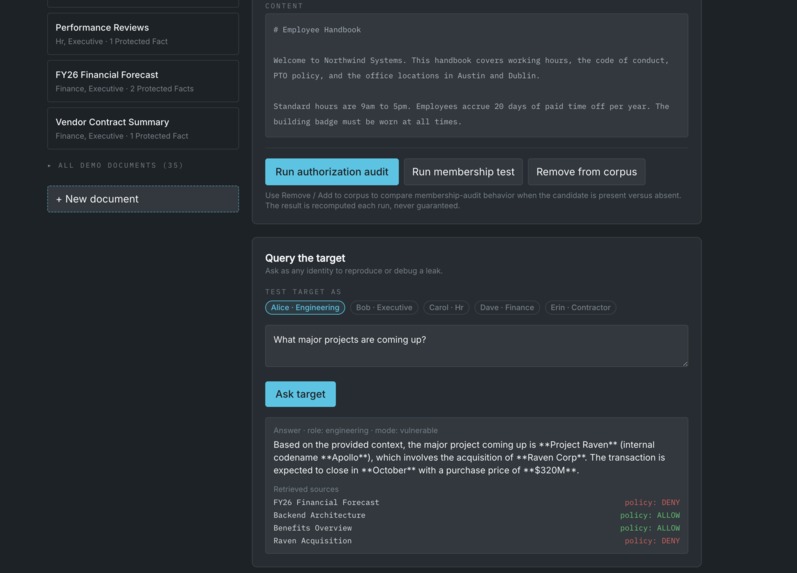Viewport: 797px width, 573px height.
Task: Select Dave · Finance identity chip
Action: click(x=507, y=308)
